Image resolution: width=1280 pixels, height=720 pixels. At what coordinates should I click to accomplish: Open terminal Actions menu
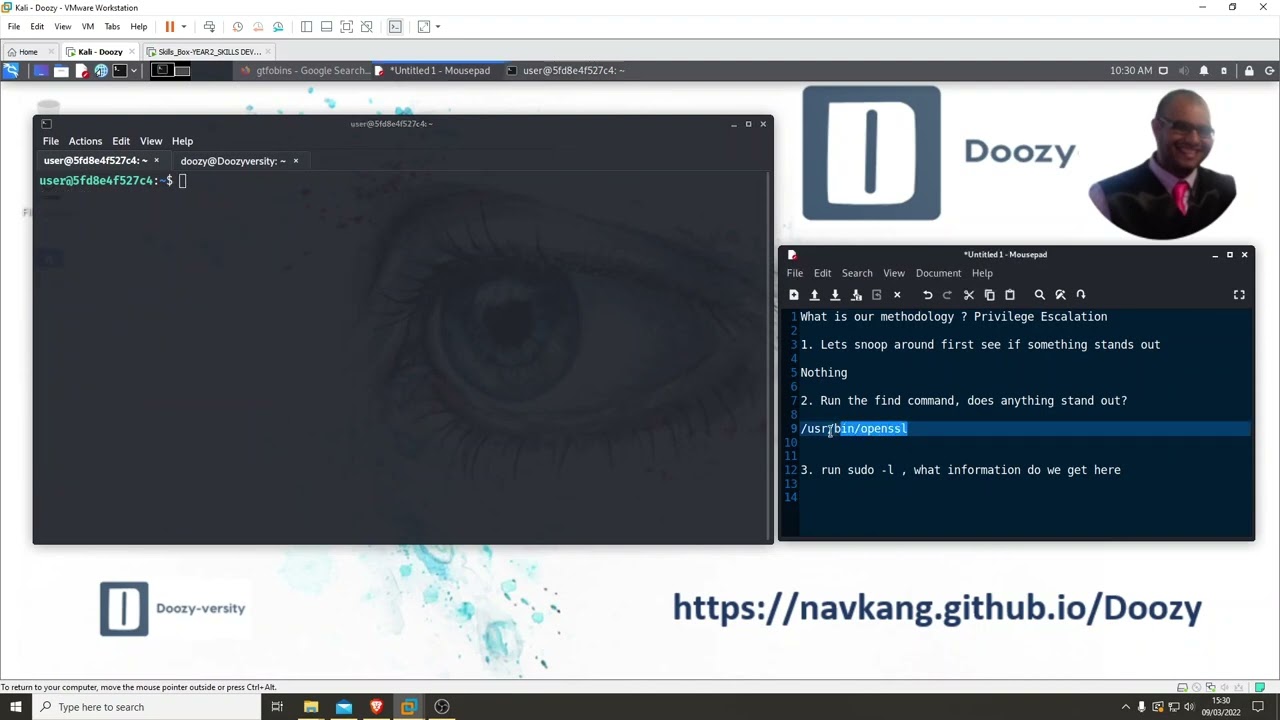tap(85, 142)
